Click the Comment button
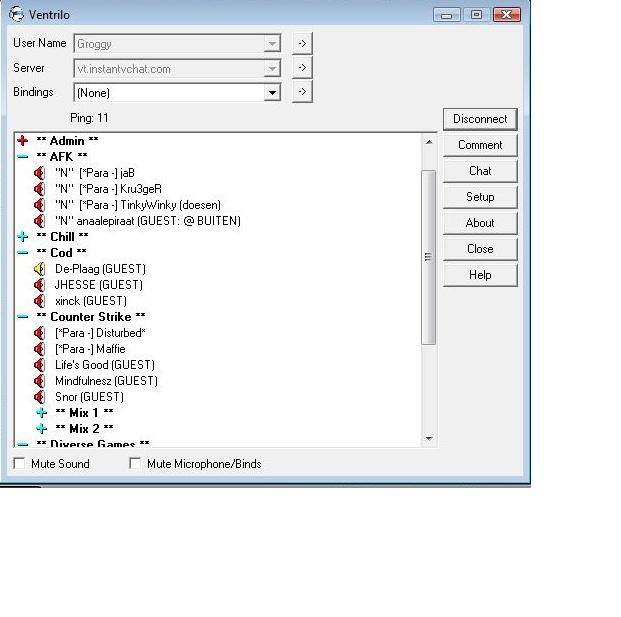Image resolution: width=621 pixels, height=617 pixels. click(480, 145)
